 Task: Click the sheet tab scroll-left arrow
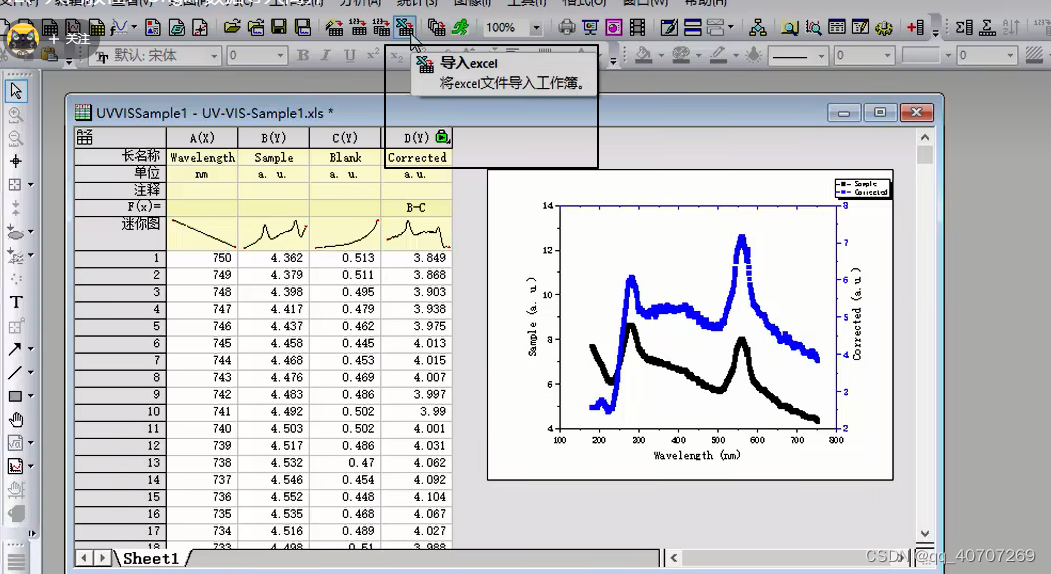click(x=84, y=558)
